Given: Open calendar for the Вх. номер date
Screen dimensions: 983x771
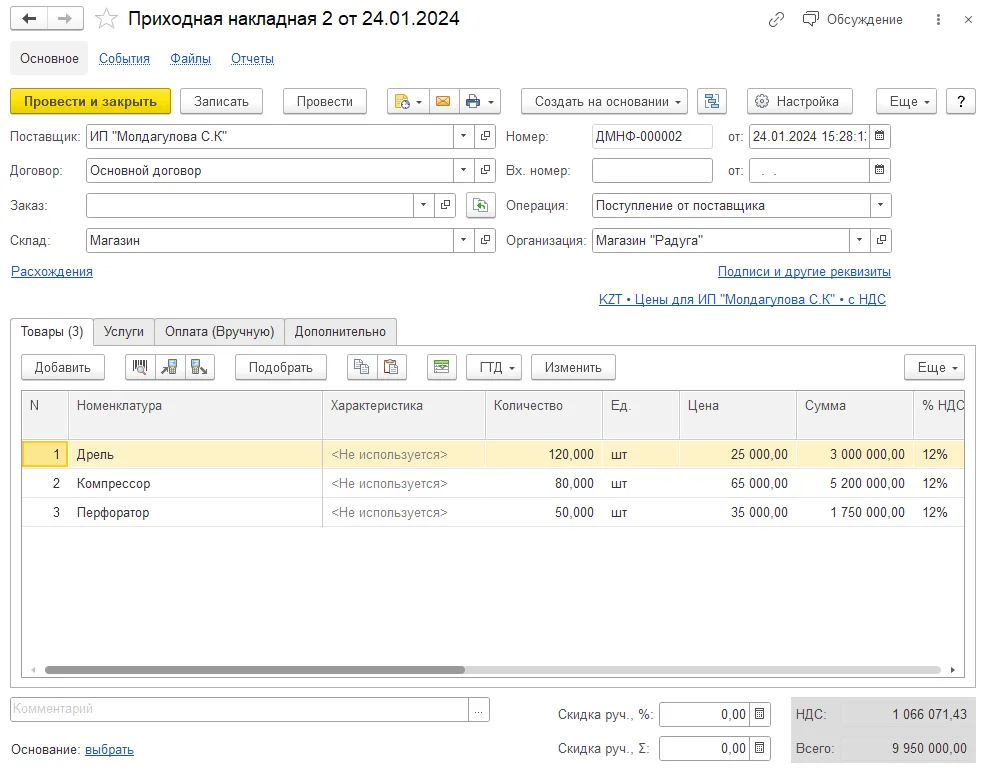Looking at the screenshot, I should coord(880,170).
